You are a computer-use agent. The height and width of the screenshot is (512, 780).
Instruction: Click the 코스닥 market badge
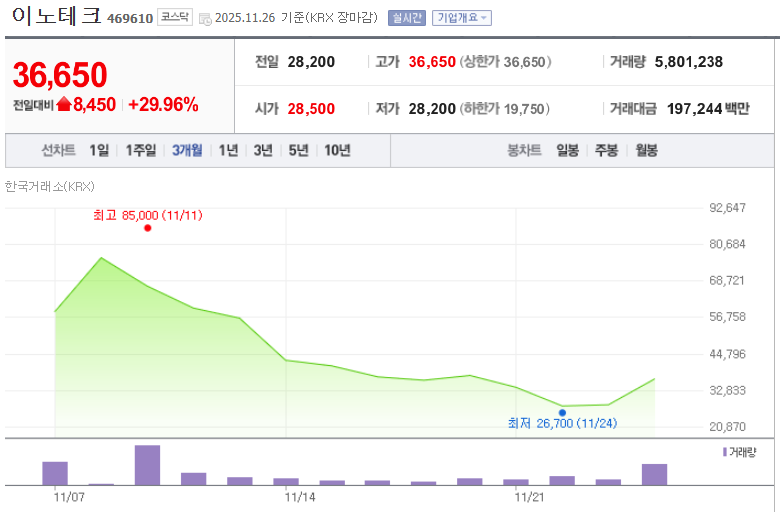175,17
